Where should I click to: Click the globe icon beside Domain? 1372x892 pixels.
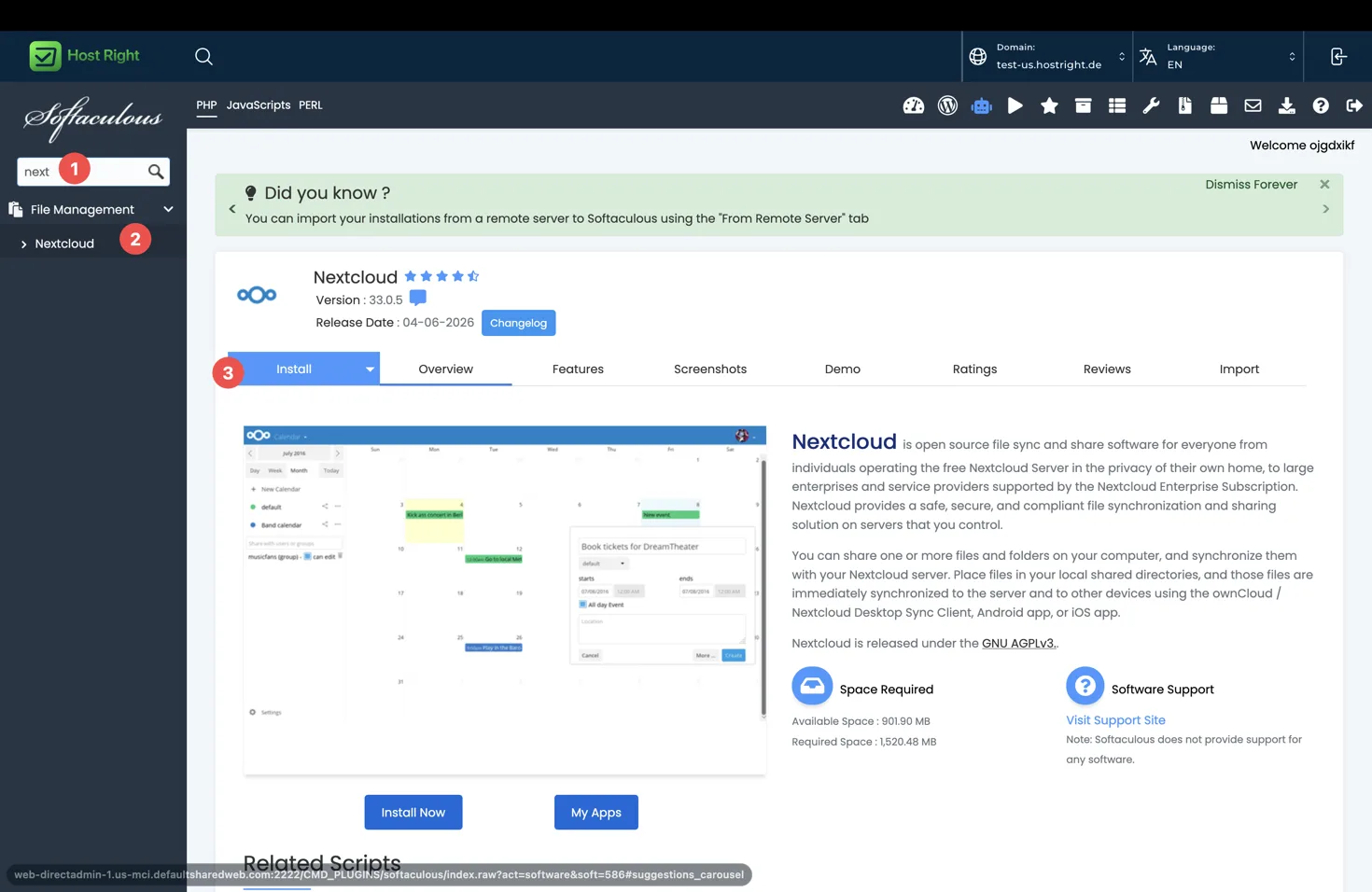pos(977,56)
